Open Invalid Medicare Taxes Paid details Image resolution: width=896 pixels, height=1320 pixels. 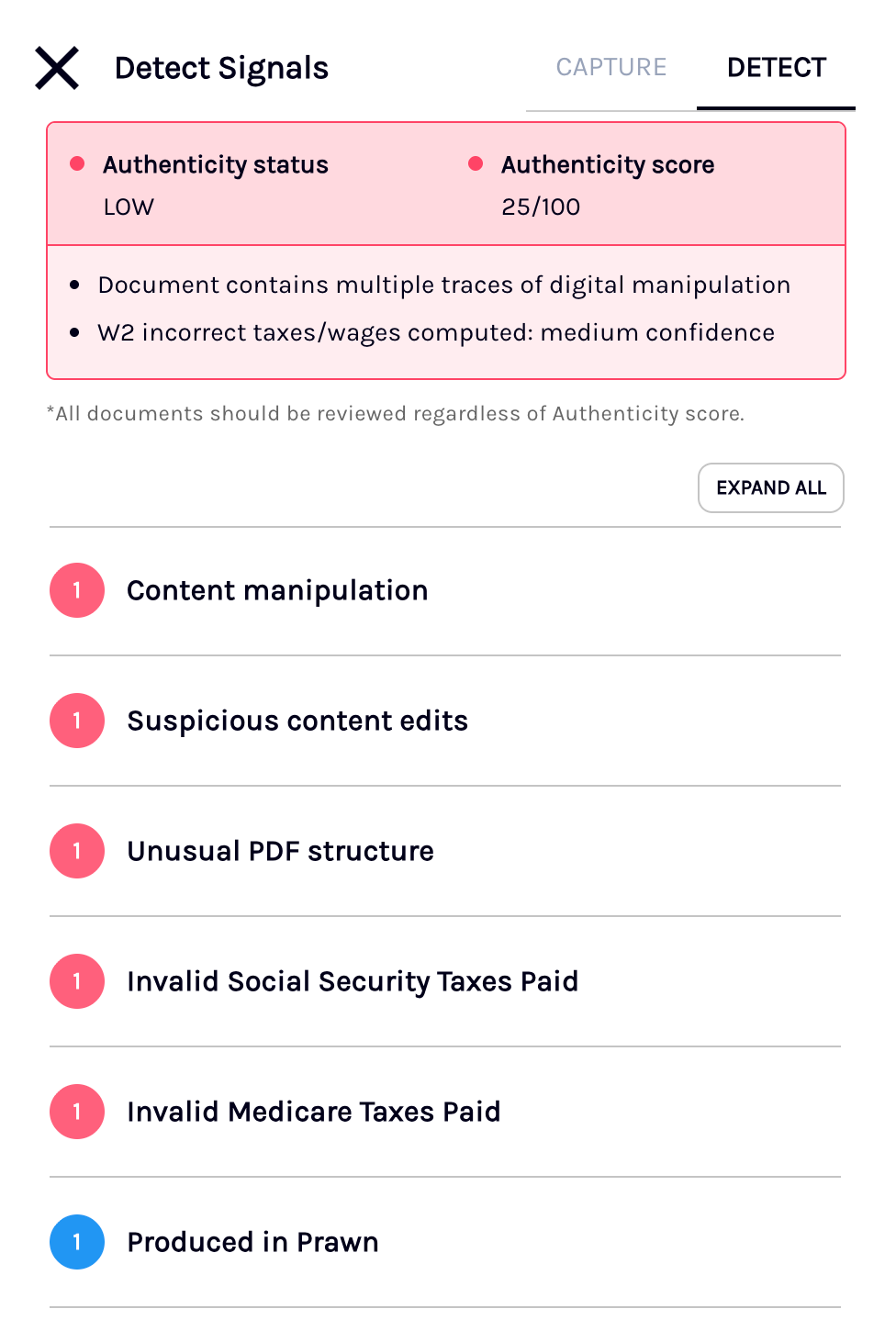point(445,1112)
